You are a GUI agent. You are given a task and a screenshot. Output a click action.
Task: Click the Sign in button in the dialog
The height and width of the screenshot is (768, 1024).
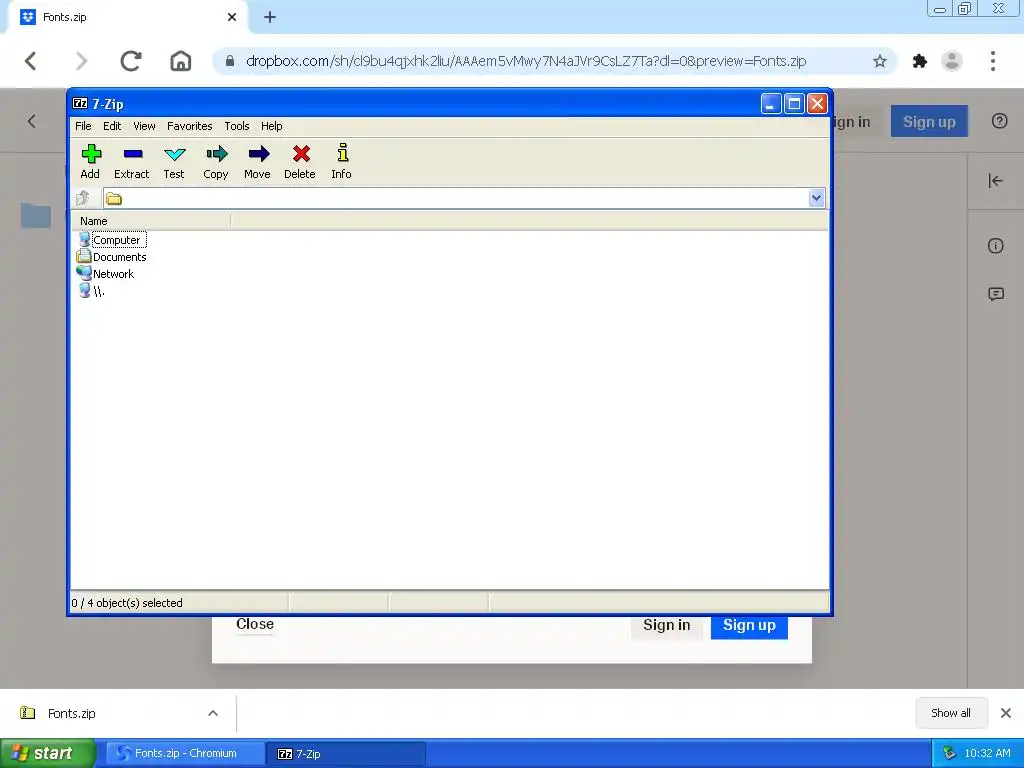pyautogui.click(x=666, y=626)
